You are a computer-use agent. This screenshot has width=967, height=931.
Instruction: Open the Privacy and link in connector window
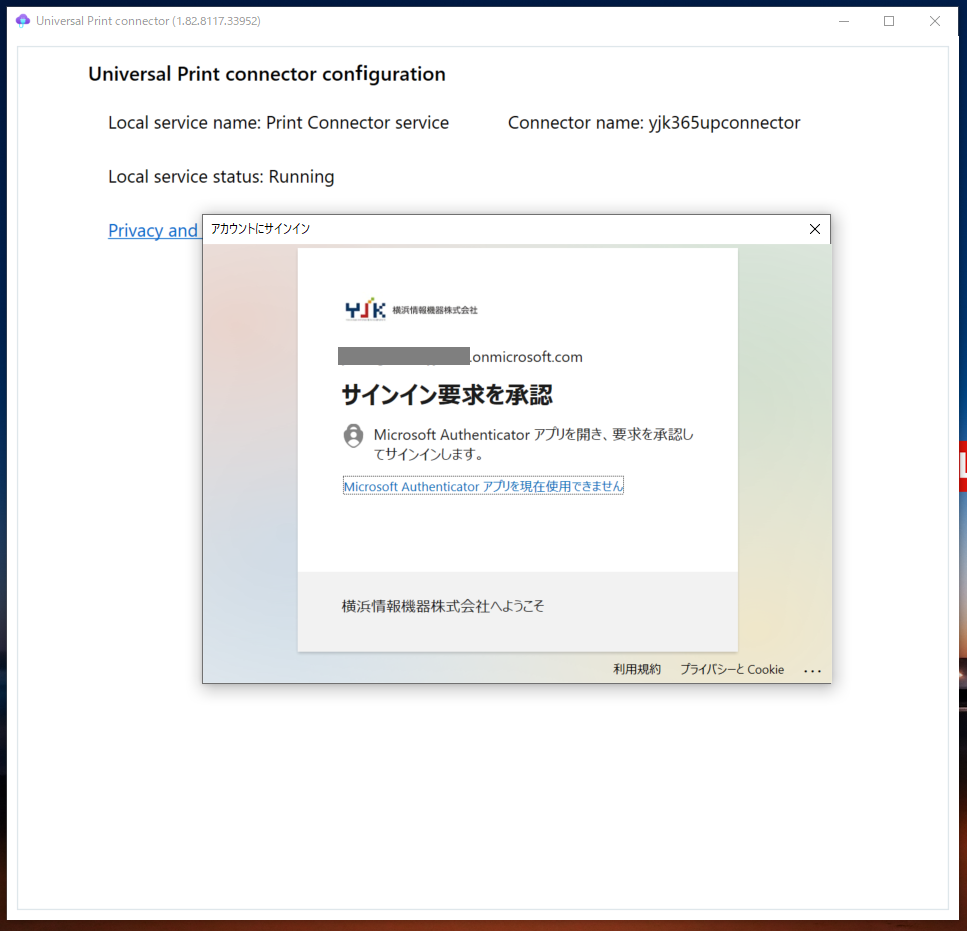click(x=153, y=231)
